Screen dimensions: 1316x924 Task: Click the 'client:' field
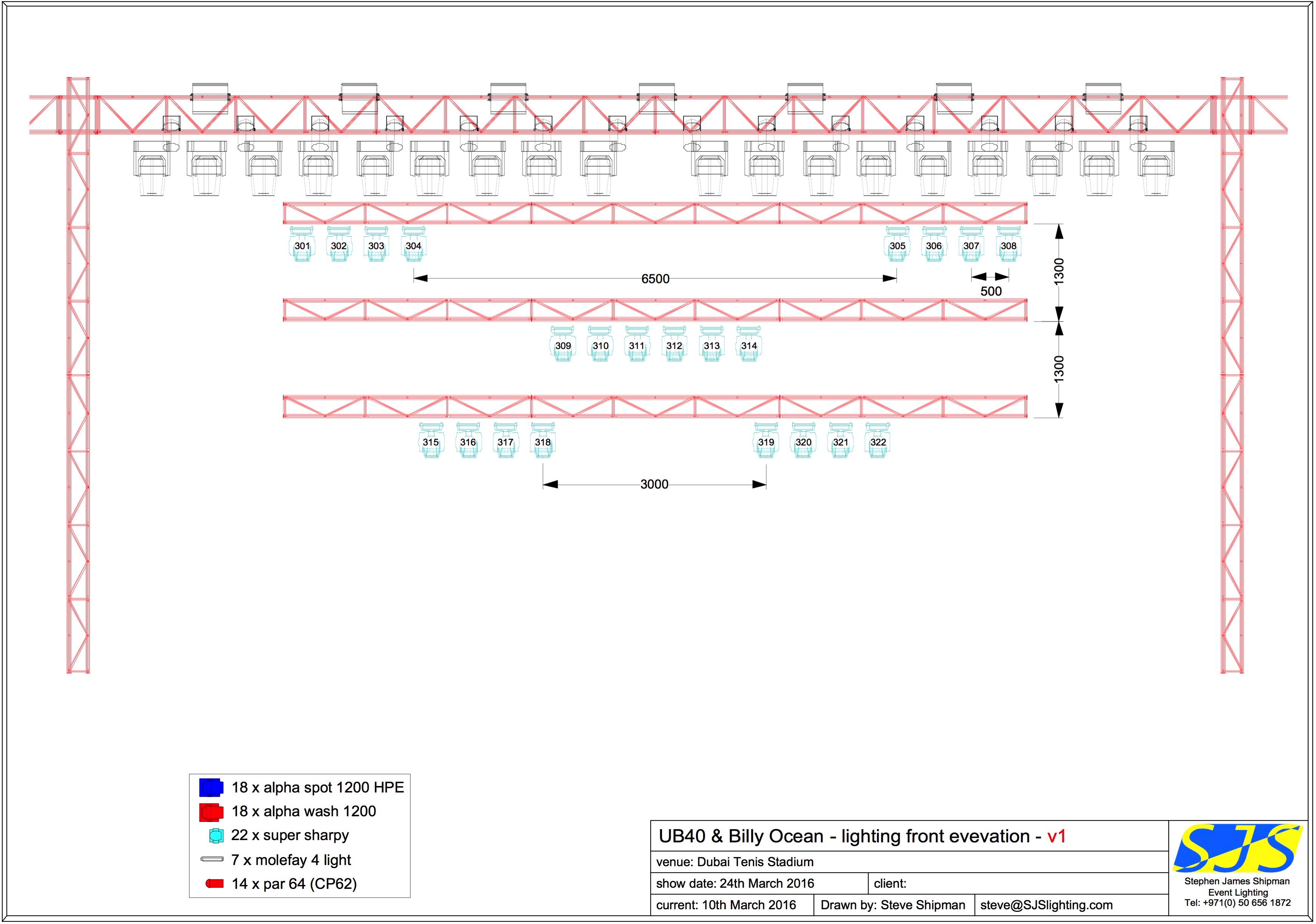1019,884
